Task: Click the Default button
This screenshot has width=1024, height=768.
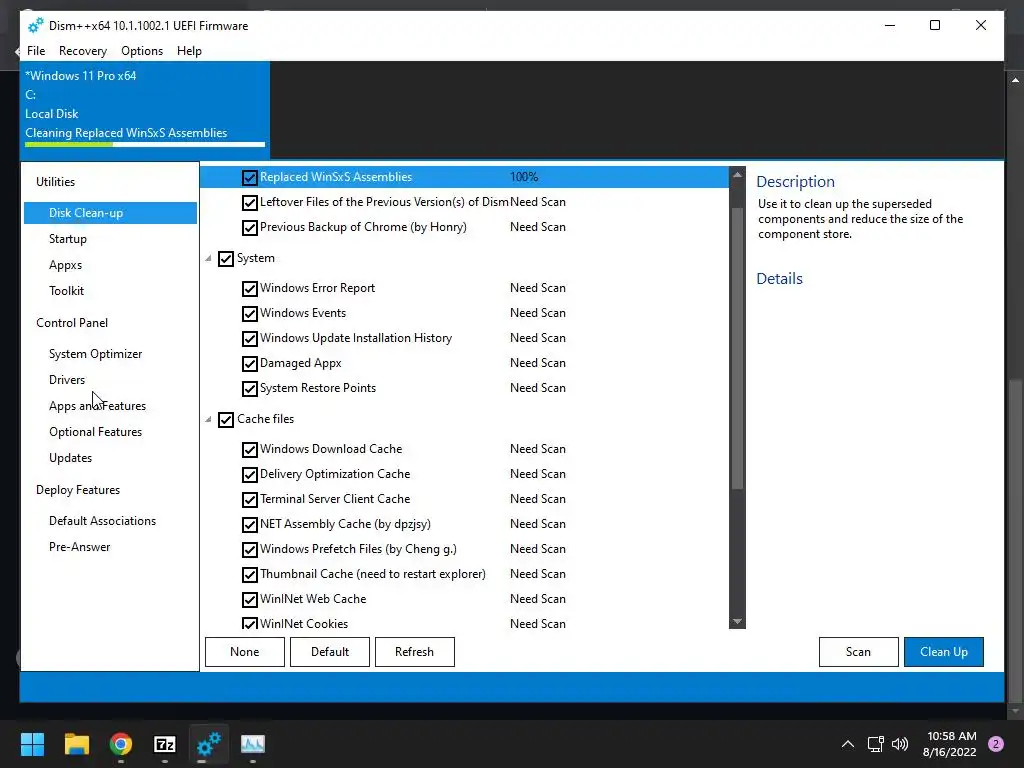Action: point(330,652)
